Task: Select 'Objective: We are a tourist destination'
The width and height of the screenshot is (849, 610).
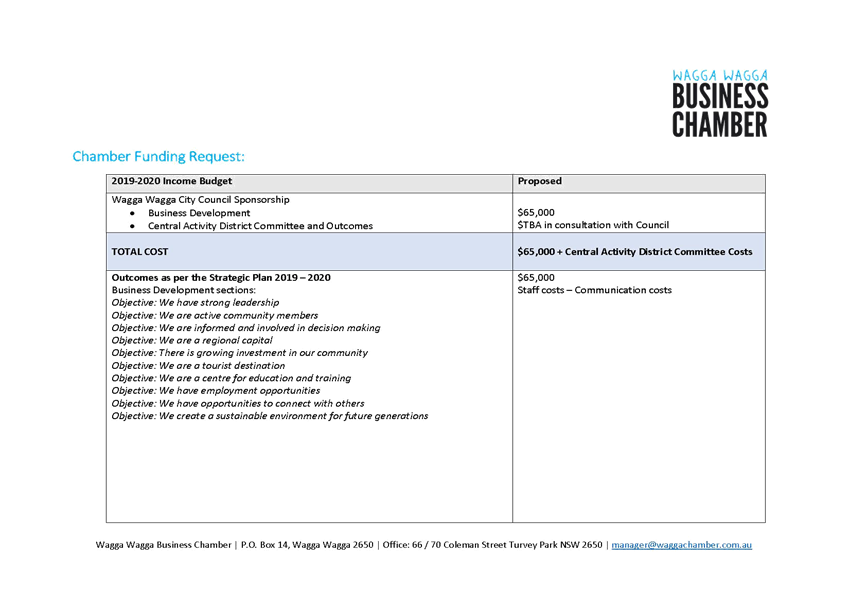Action: tap(198, 366)
